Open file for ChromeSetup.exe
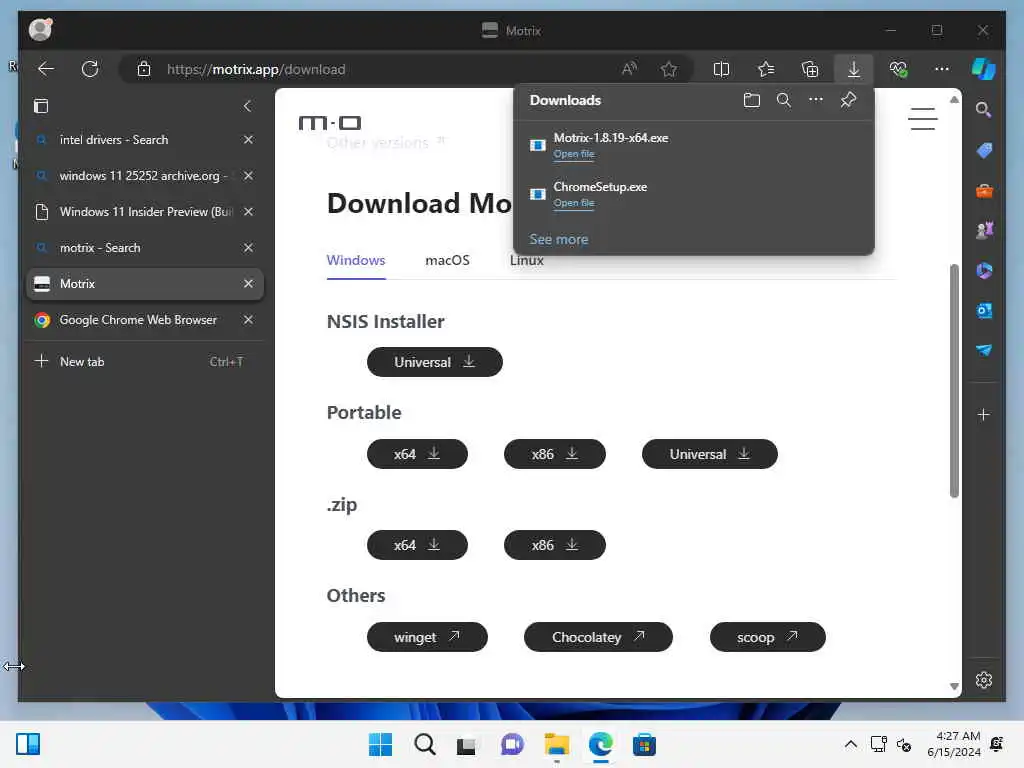The height and width of the screenshot is (768, 1024). tap(574, 203)
